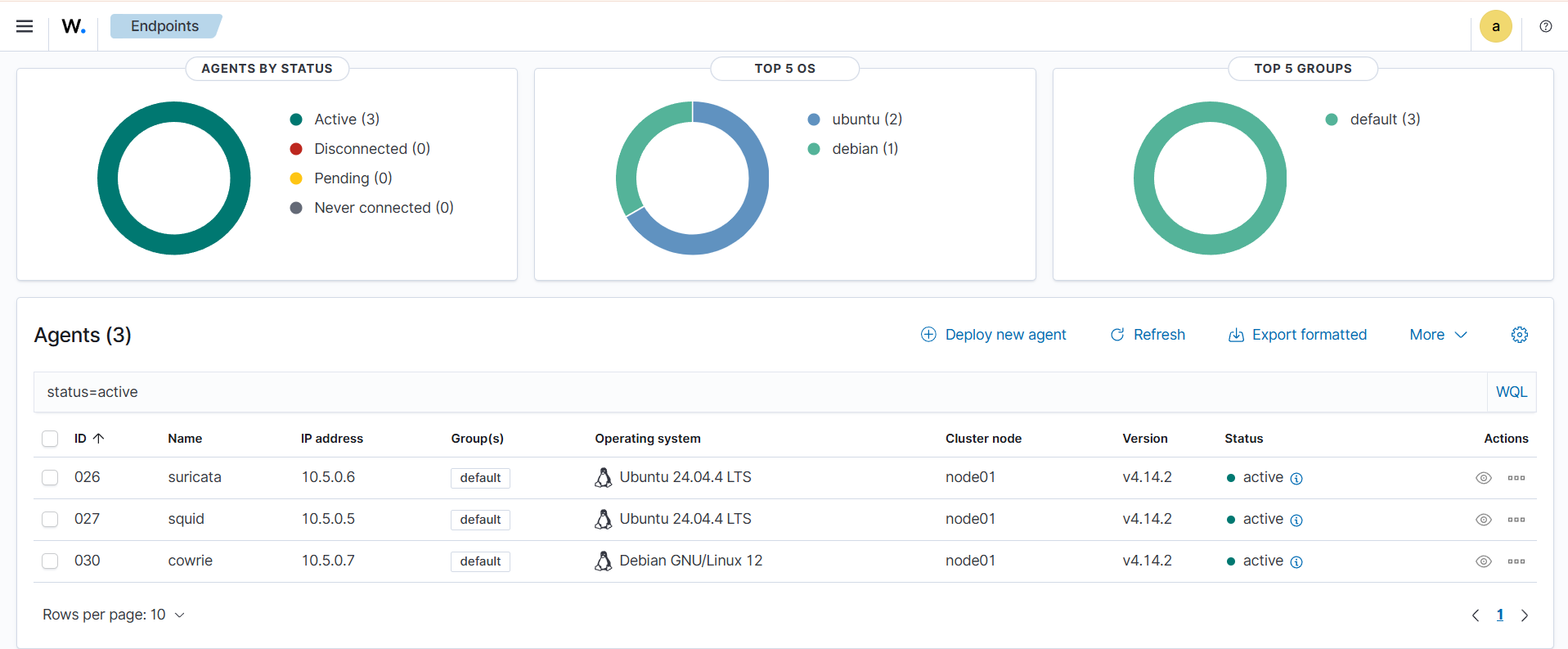View agent suricata details eye icon

1483,478
